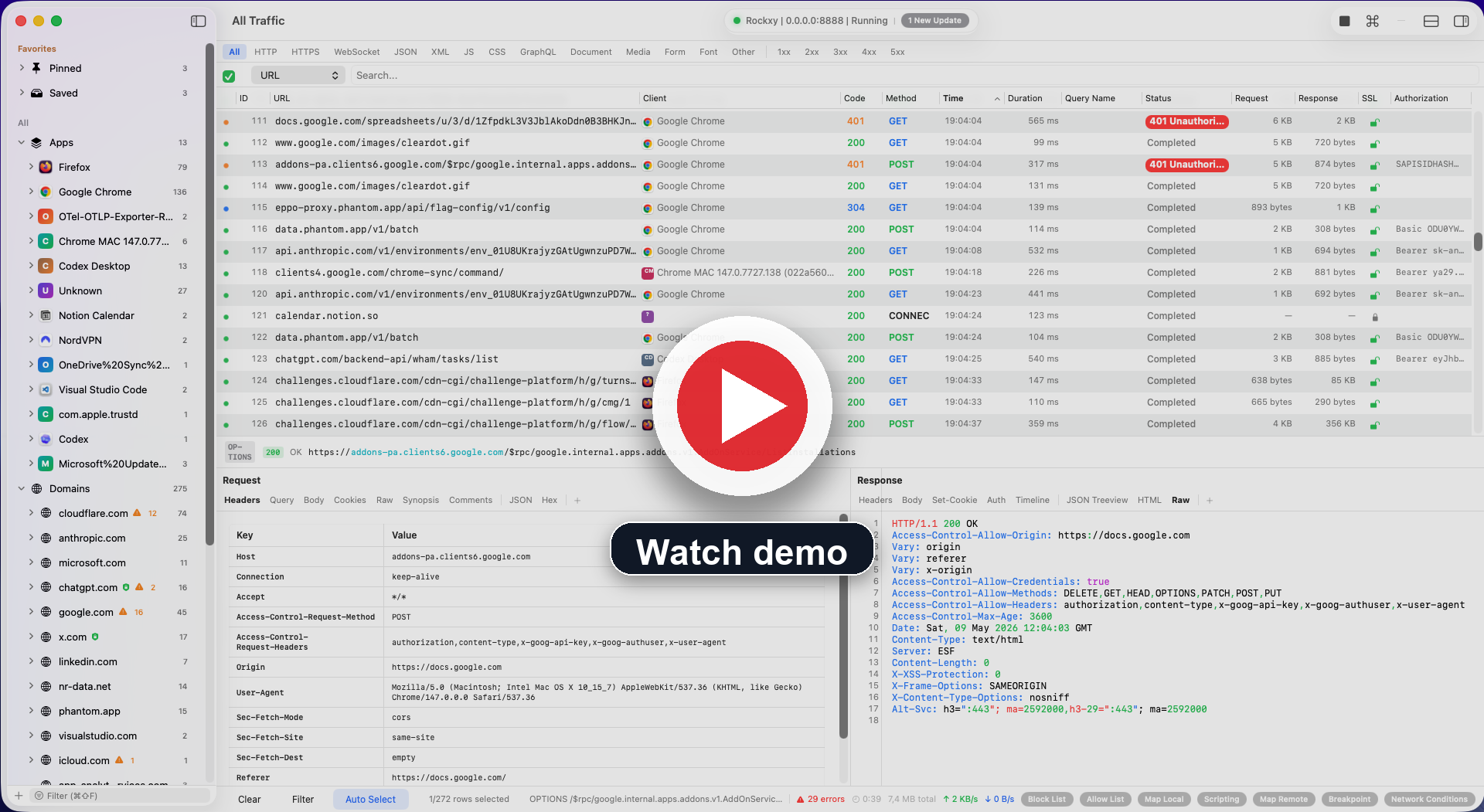Expand the Firefox app node
Viewport: 1484px width, 812px height.
(x=31, y=167)
